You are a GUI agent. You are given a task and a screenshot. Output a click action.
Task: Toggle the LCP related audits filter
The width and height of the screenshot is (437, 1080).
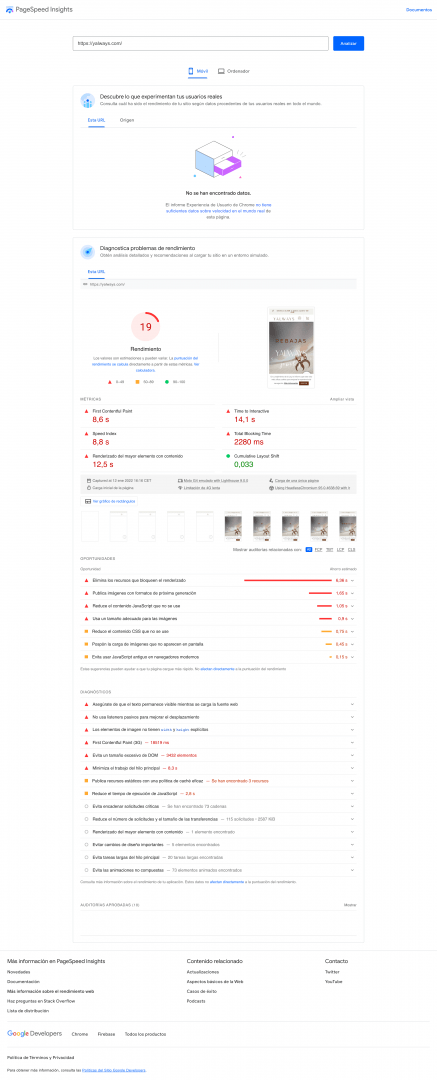340,550
